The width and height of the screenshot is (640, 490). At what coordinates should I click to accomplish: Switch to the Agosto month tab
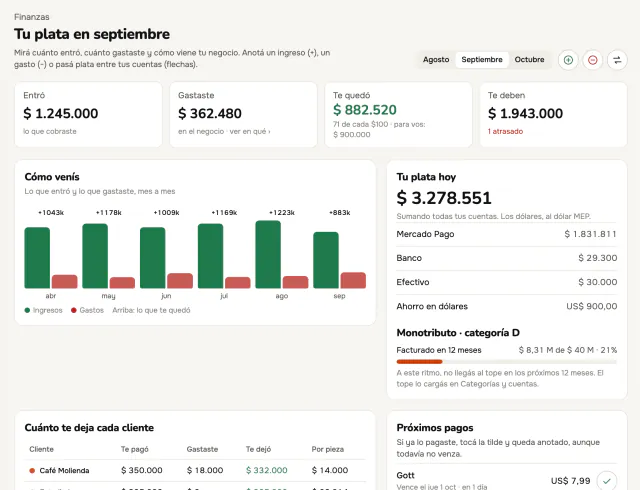click(x=436, y=60)
